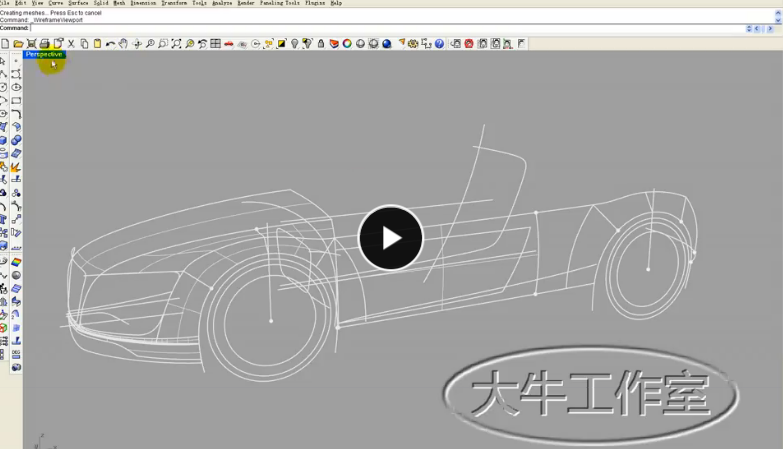Open the Curve menu

56,3
